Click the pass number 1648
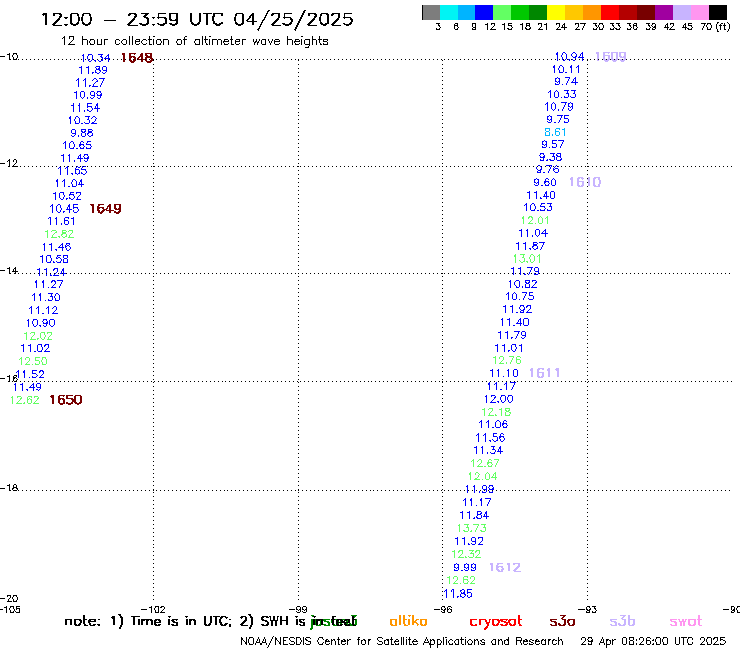 click(x=137, y=58)
